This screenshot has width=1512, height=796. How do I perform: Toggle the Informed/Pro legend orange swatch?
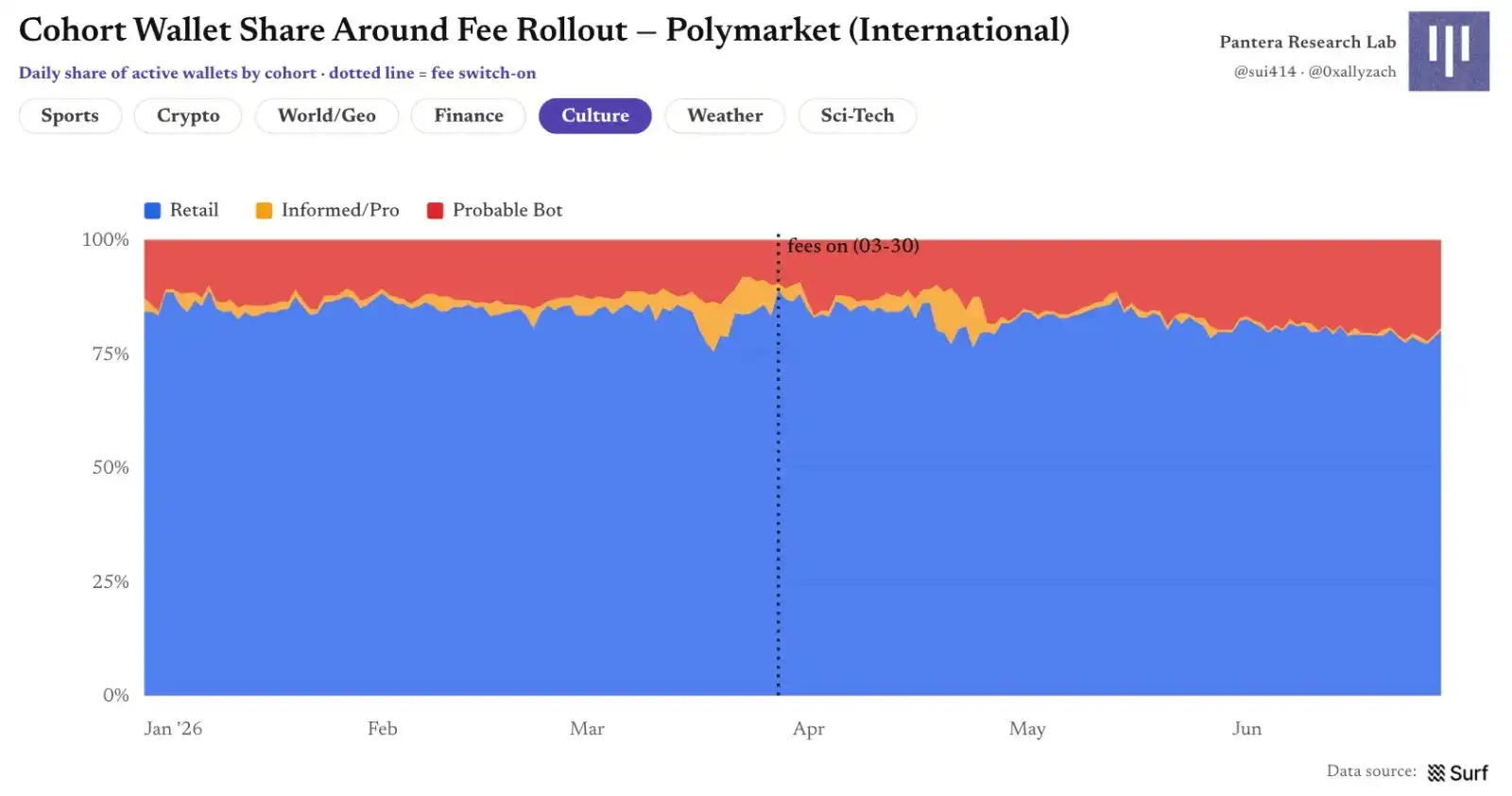(x=264, y=211)
